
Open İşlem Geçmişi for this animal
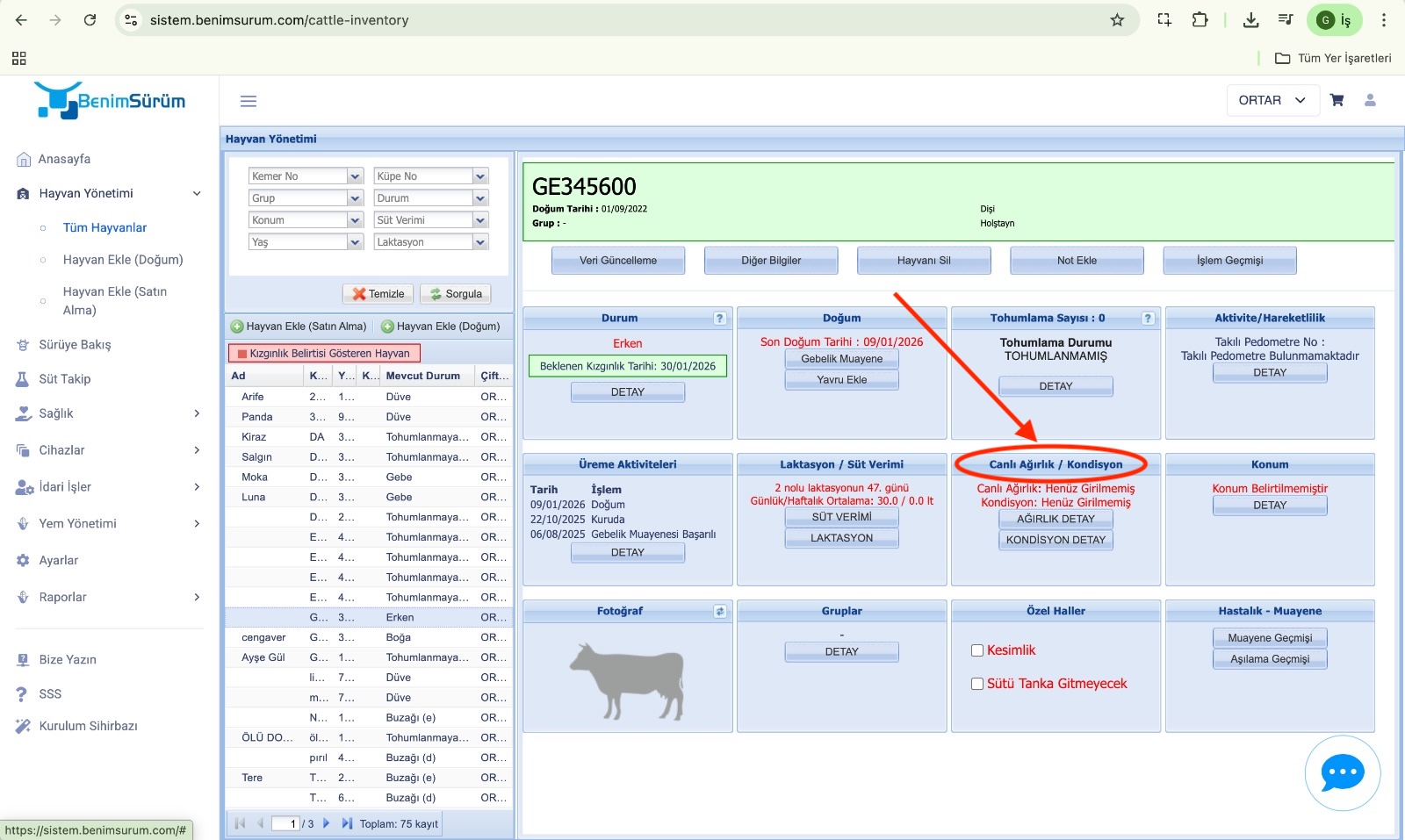[x=1229, y=261]
